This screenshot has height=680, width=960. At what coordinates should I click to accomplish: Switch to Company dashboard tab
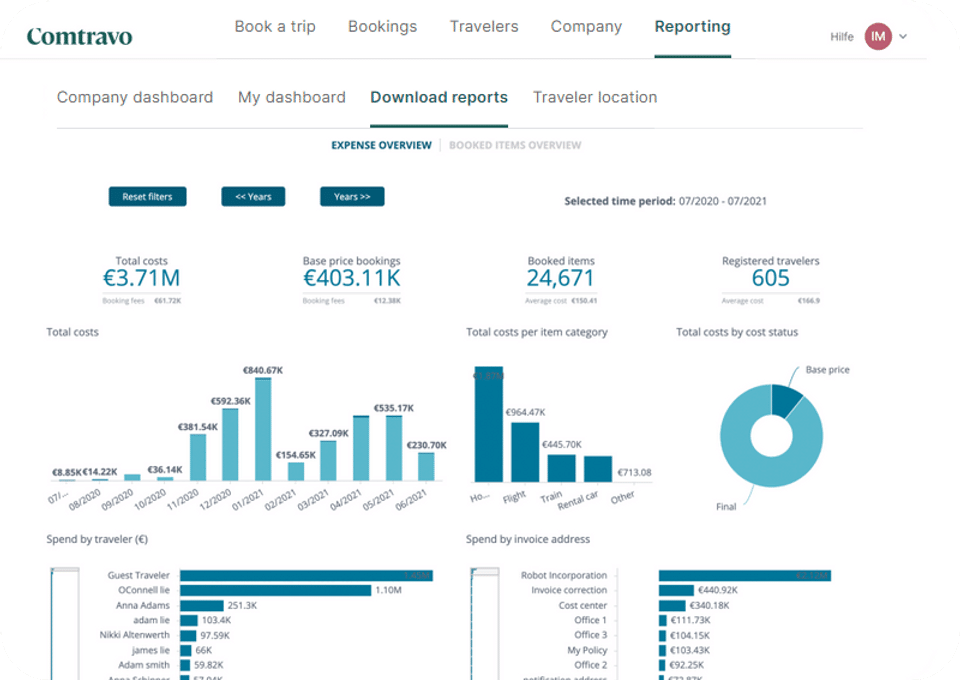click(x=135, y=97)
